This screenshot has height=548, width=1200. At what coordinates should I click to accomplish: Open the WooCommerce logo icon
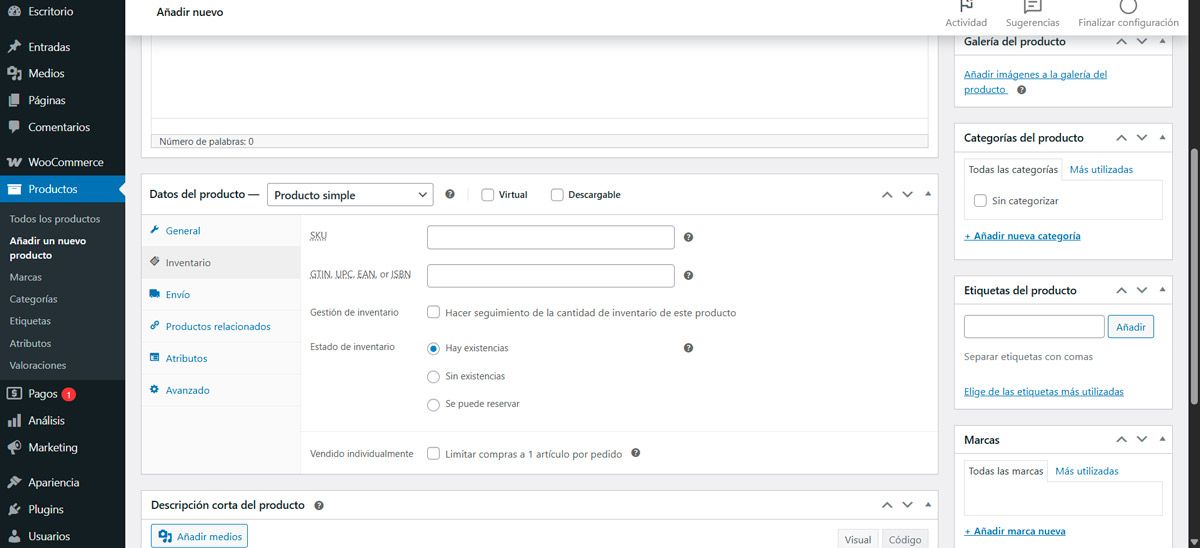pyautogui.click(x=14, y=162)
